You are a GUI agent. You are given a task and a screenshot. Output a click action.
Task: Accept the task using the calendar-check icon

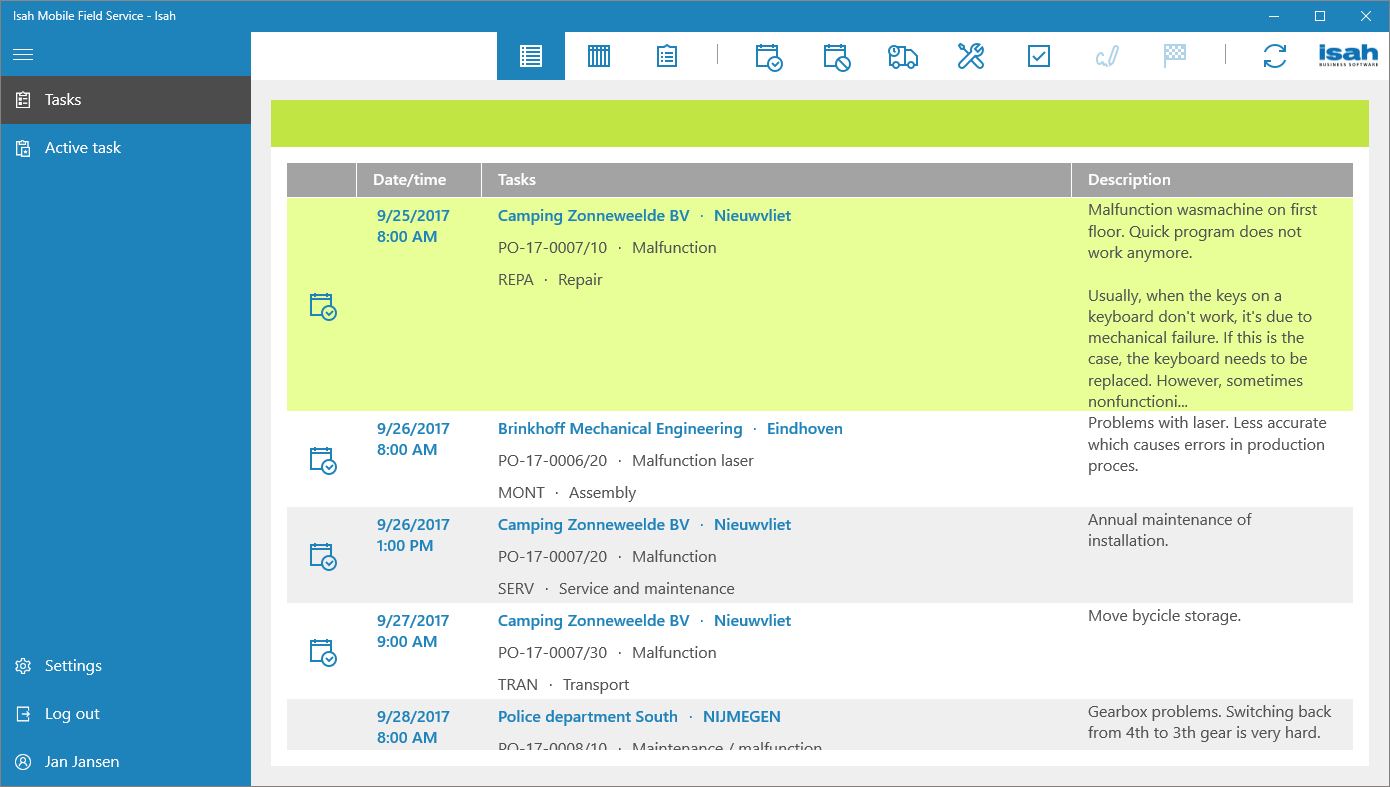(x=767, y=56)
